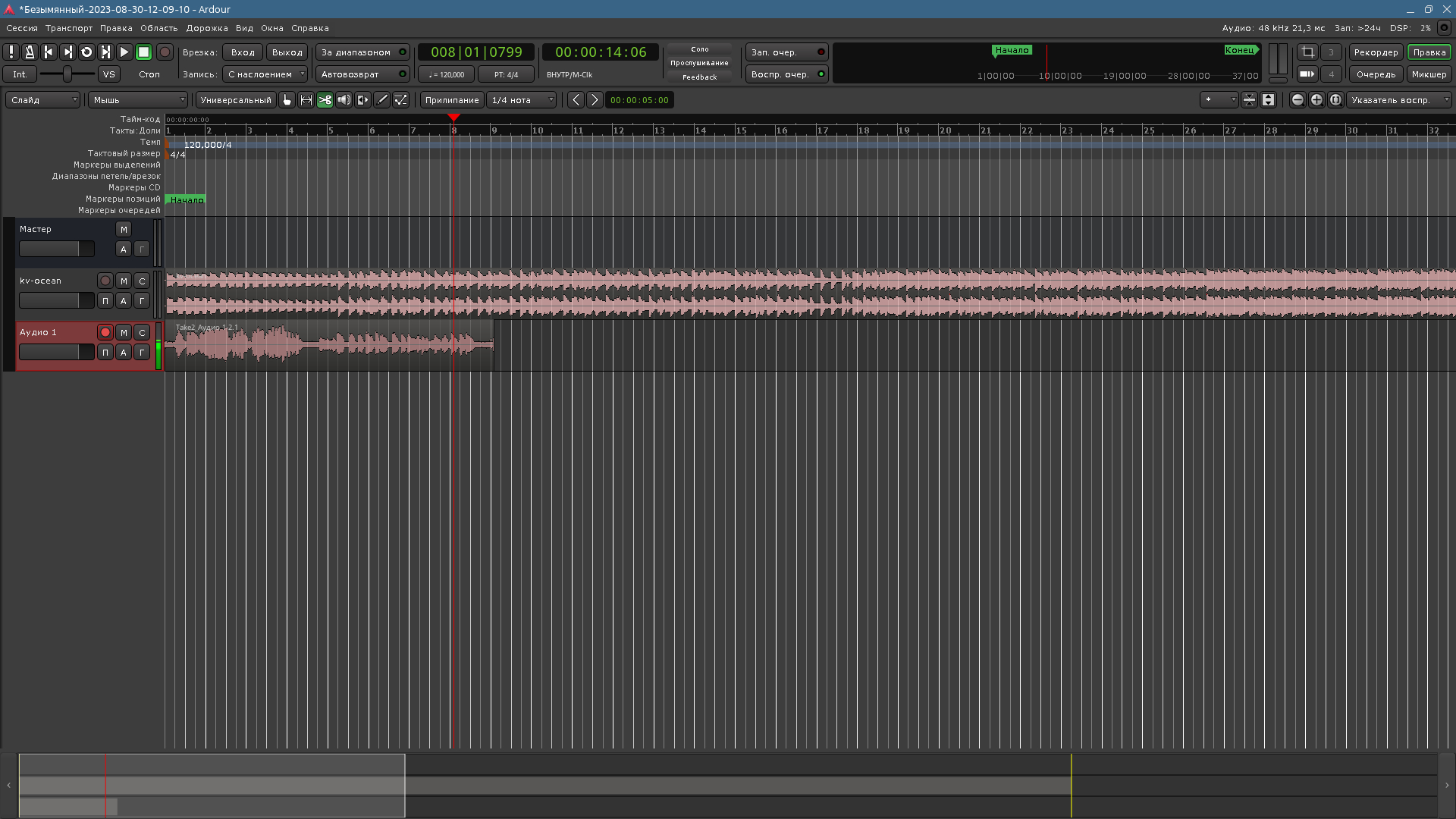The image size is (1456, 819).
Task: Enable global record round button
Action: point(165,52)
